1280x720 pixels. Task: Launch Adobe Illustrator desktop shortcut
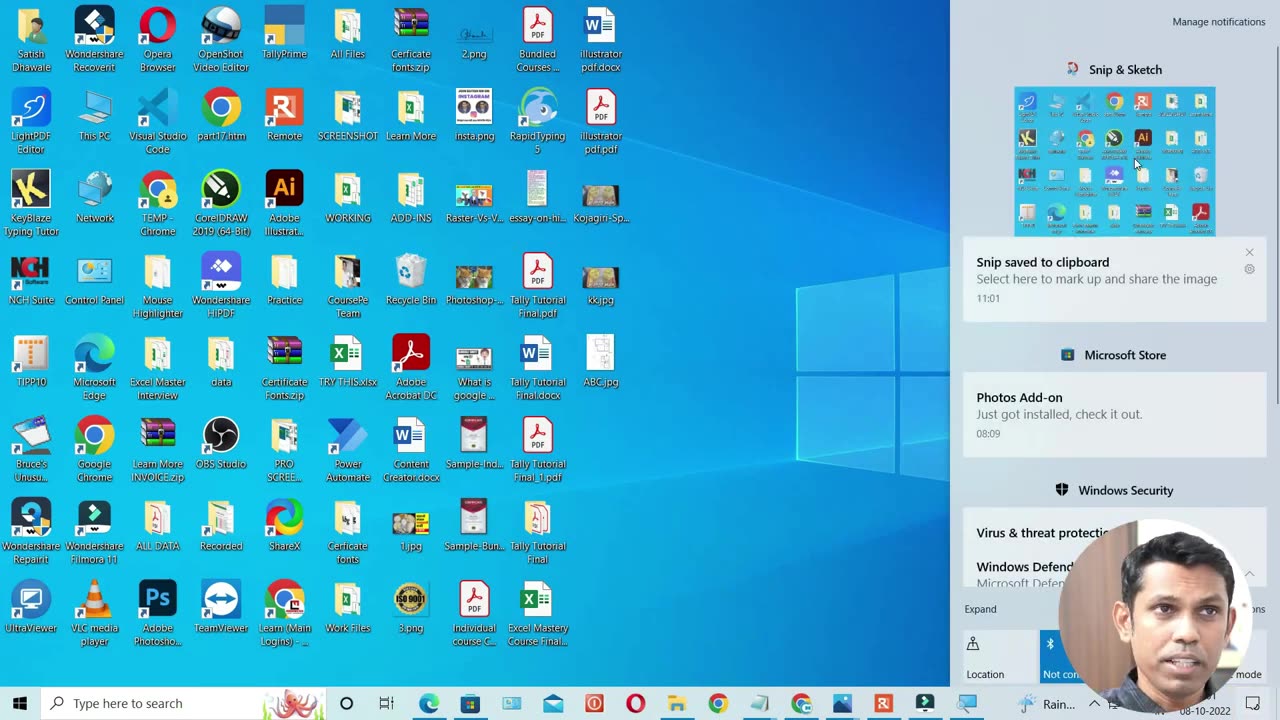point(284,204)
